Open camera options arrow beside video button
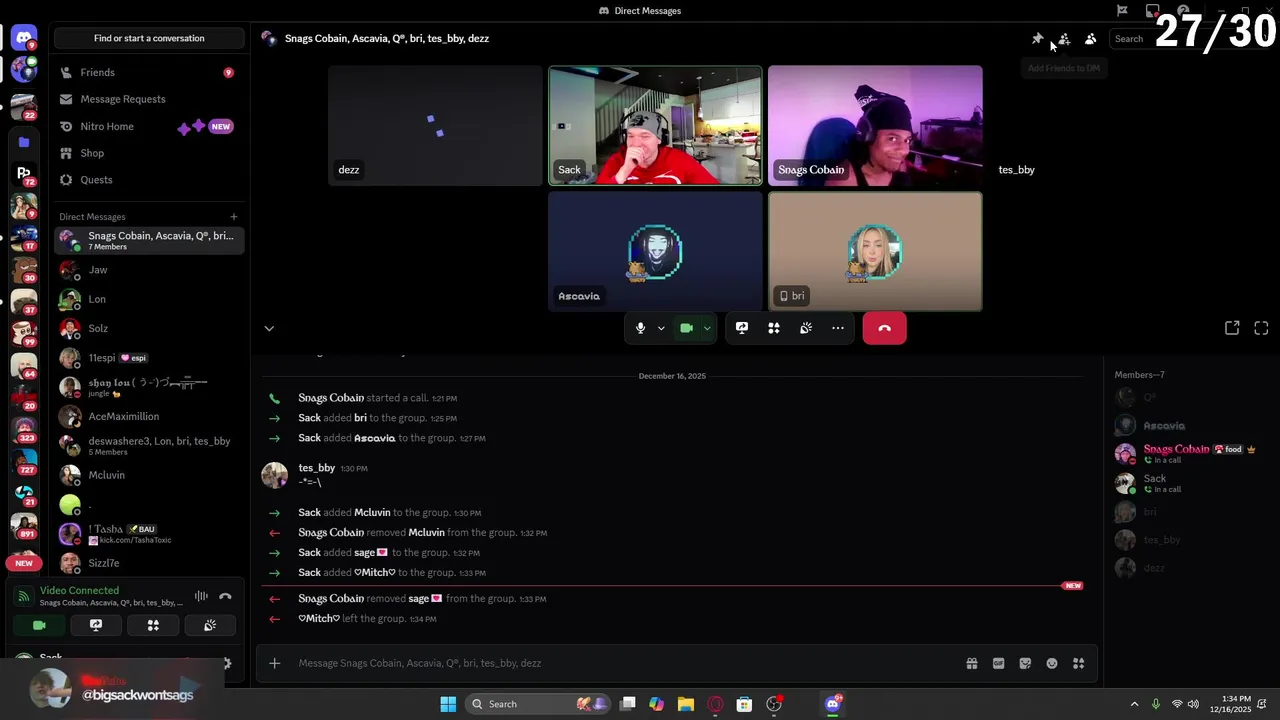This screenshot has width=1280, height=720. [707, 328]
